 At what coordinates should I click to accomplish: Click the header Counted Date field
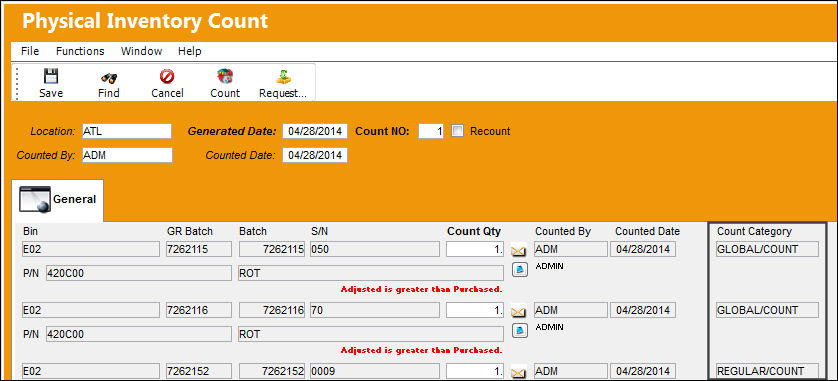[x=315, y=155]
